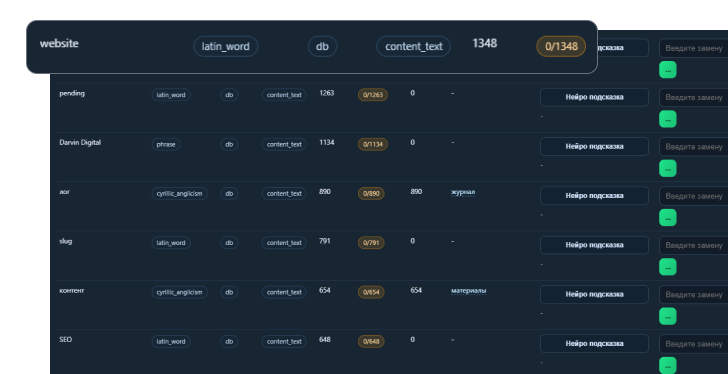Select the suggested replacement журнал
This screenshot has height=374, width=728.
[463, 192]
